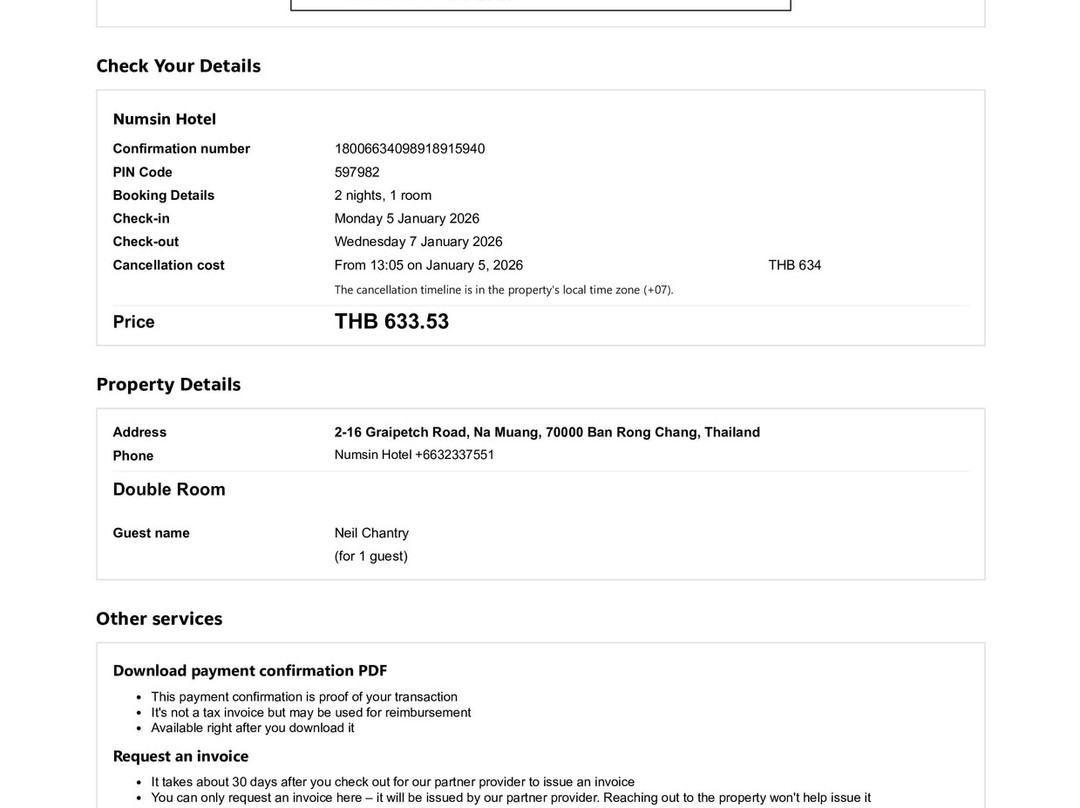The image size is (1080, 808).
Task: Click the check-in date Monday 5 January 2026
Action: click(x=407, y=218)
